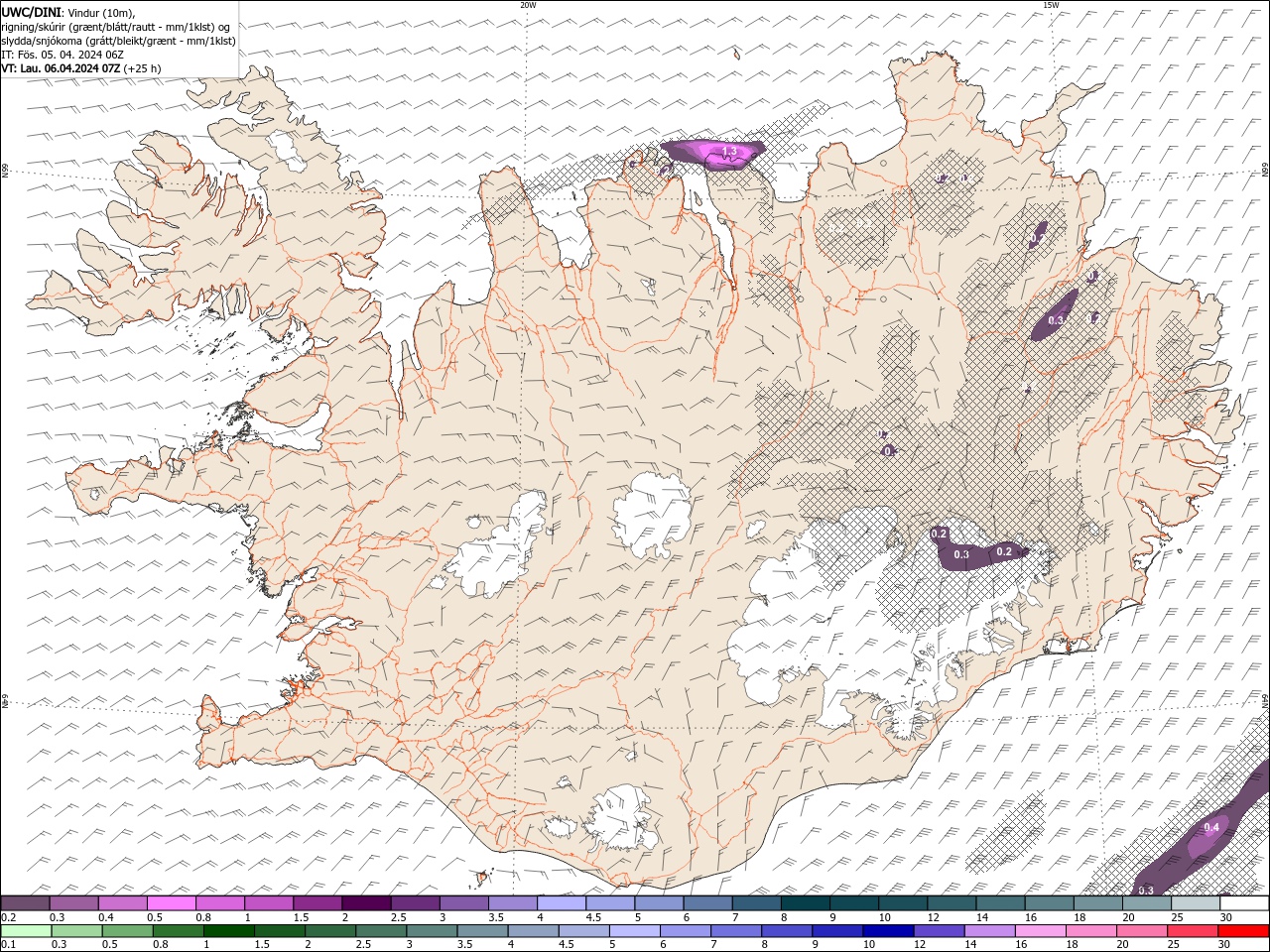Screen dimensions: 1270x952
Task: Click the 'rigning/skúrir' legend description line
Action: [x=116, y=27]
